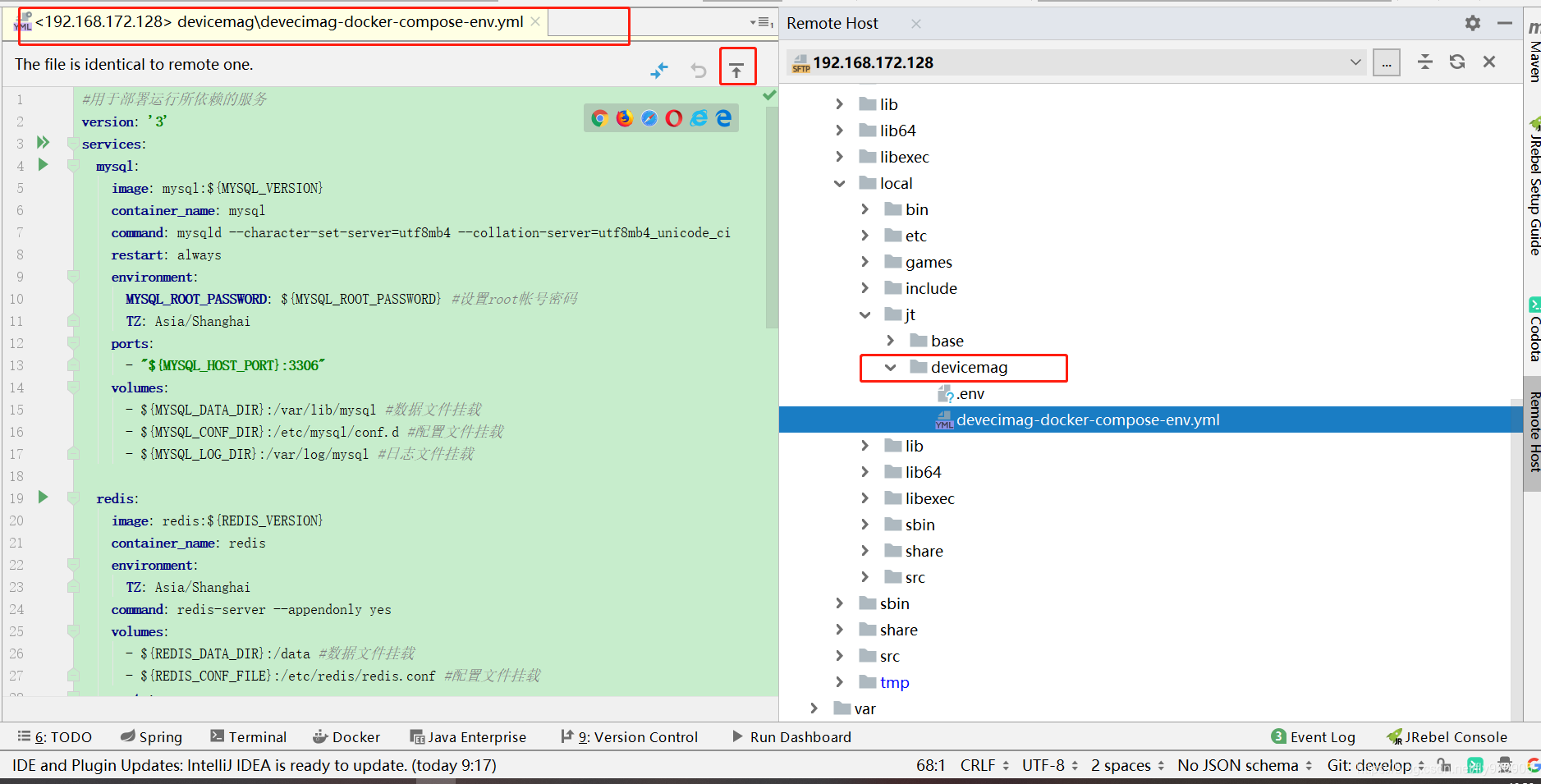Switch Git branch from develop
The width and height of the screenshot is (1541, 784).
(x=1376, y=765)
